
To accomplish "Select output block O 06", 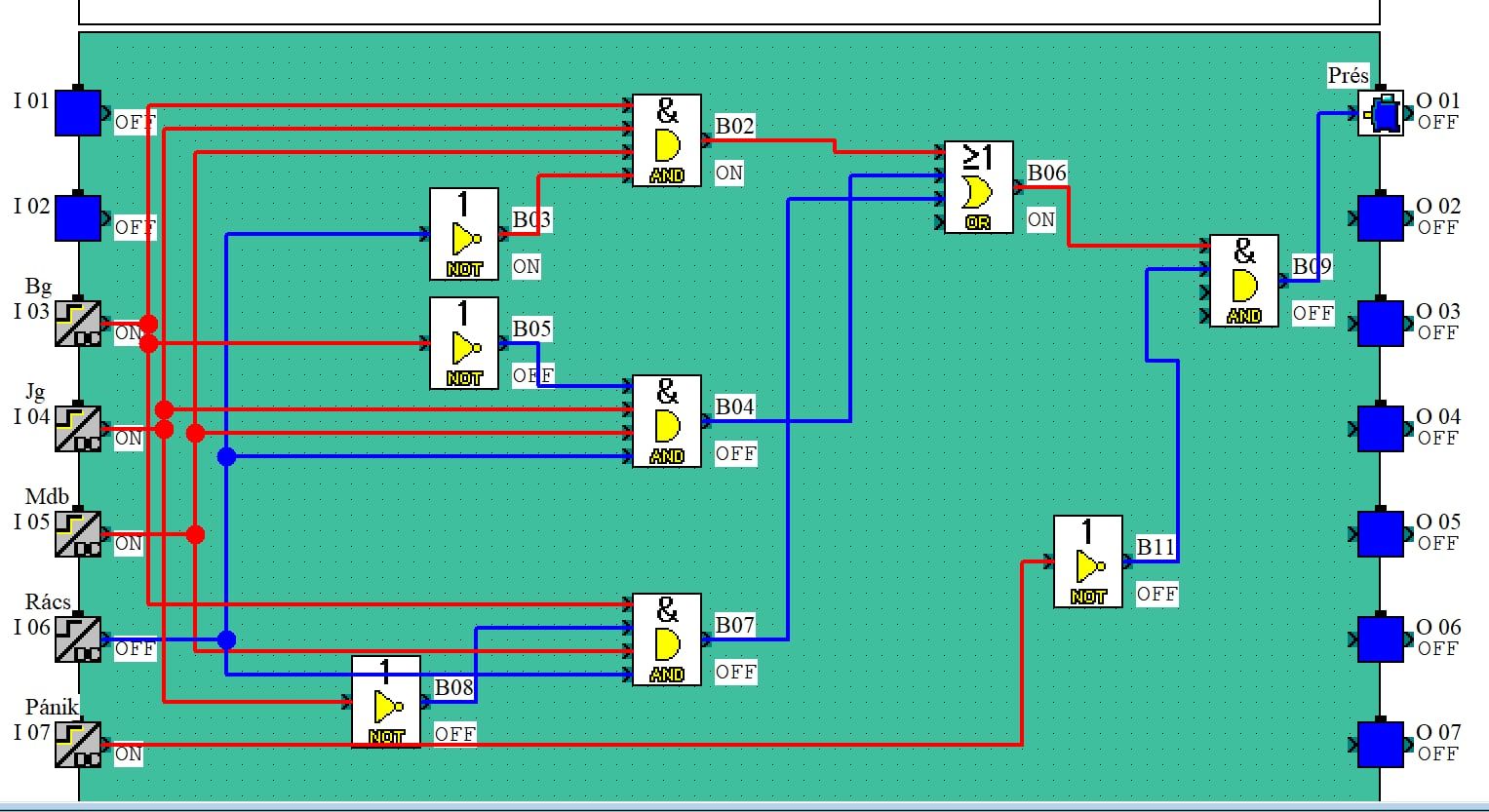I will 1381,638.
